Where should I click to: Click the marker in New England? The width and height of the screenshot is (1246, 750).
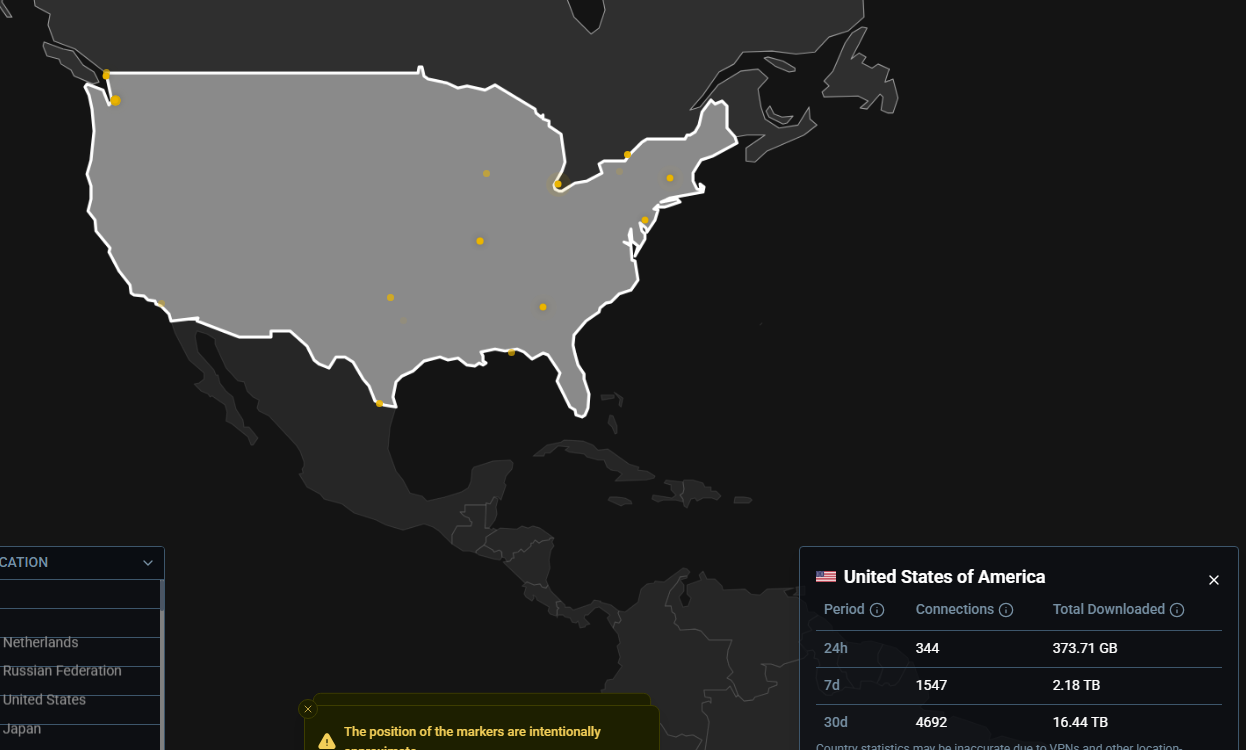click(670, 178)
